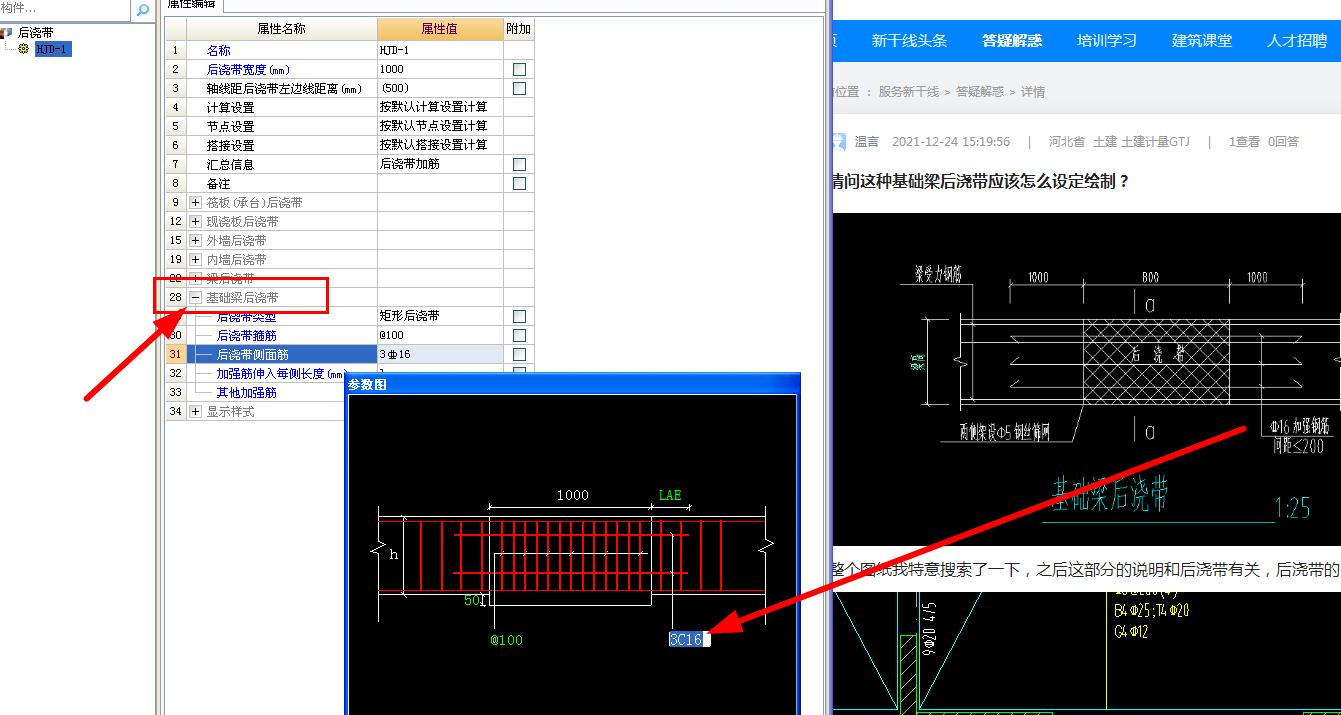Viewport: 1341px width, 715px height.
Task: Open the 基础梁后浇带 drawing image
Action: [x=1086, y=378]
